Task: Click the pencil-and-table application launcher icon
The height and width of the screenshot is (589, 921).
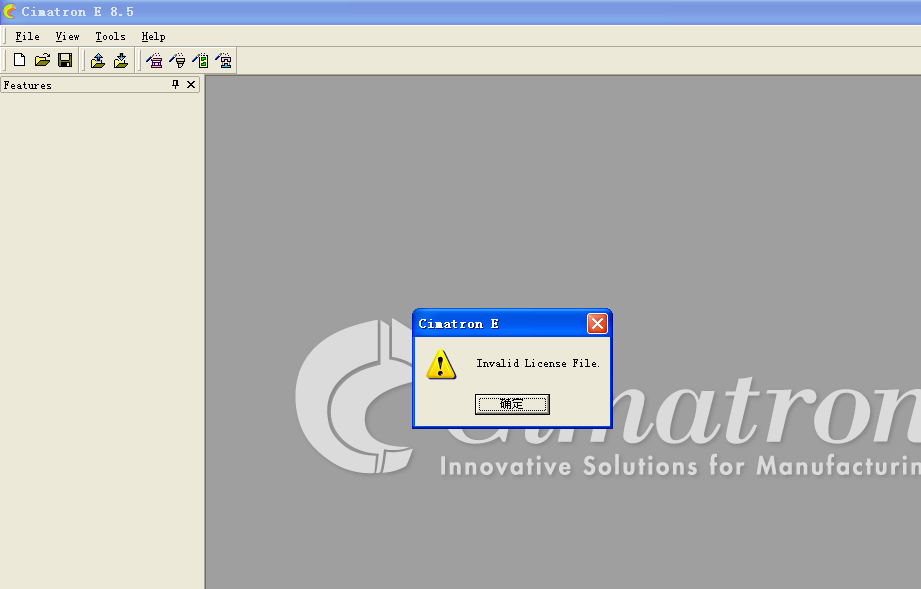Action: click(153, 60)
